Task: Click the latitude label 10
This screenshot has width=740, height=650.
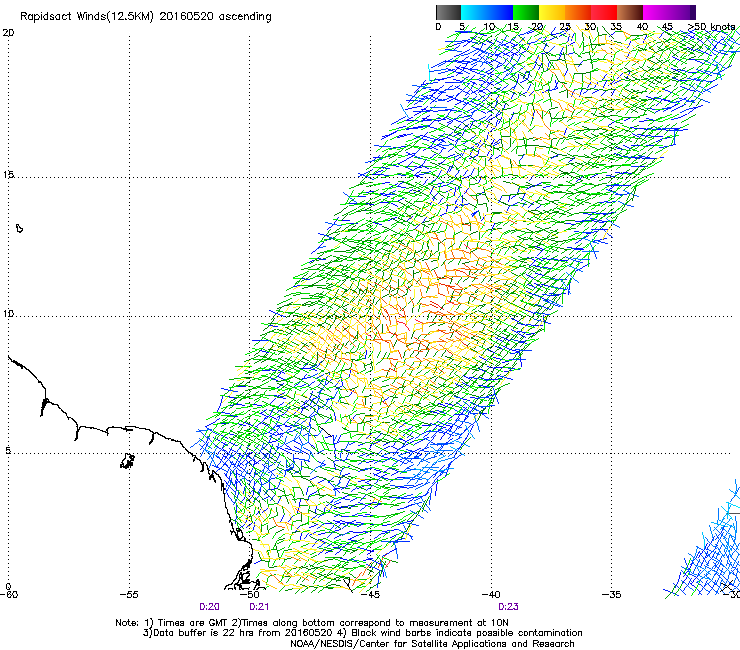Action: click(8, 313)
